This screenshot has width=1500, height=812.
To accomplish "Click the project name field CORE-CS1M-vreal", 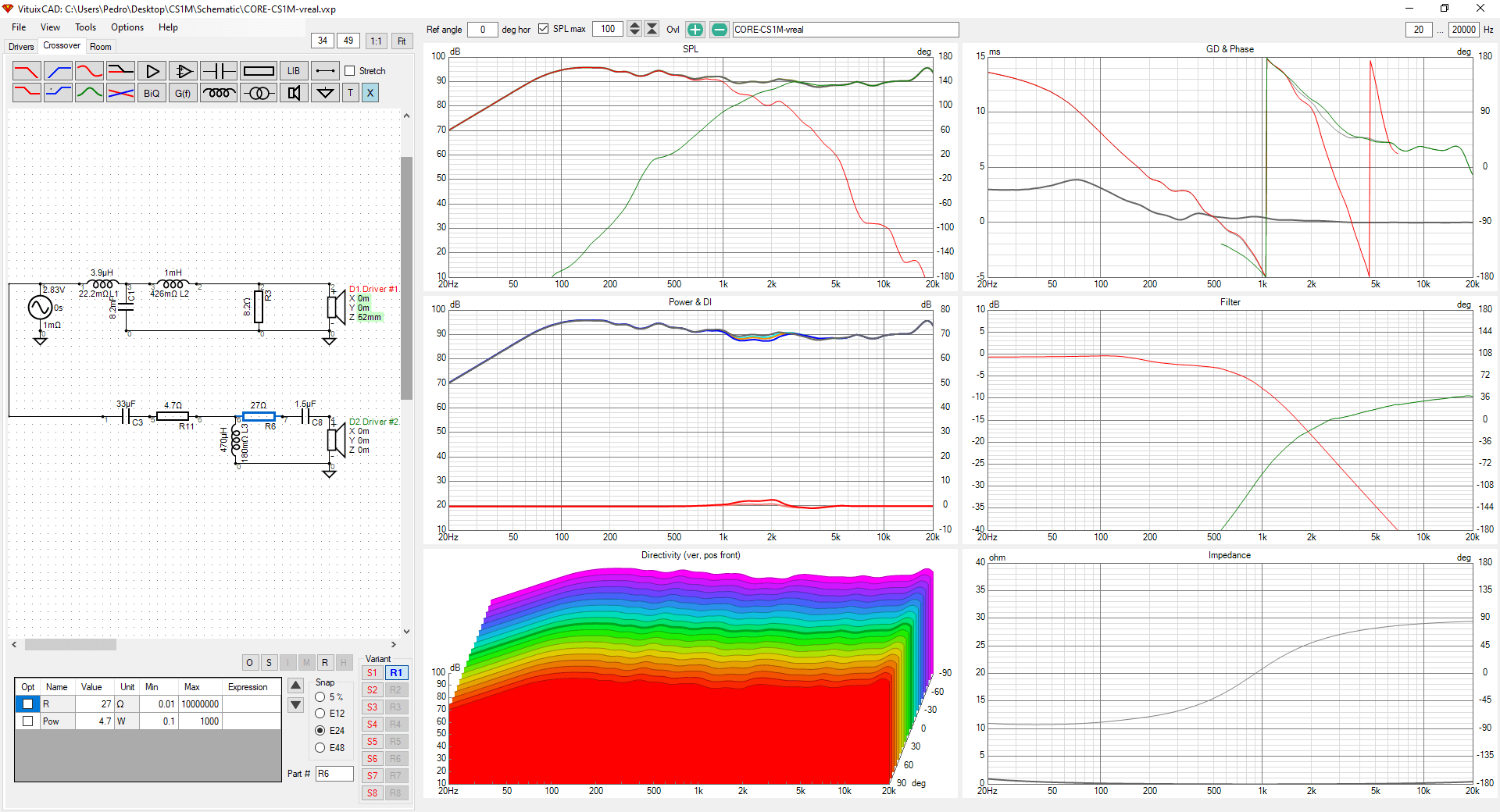I will (x=845, y=30).
